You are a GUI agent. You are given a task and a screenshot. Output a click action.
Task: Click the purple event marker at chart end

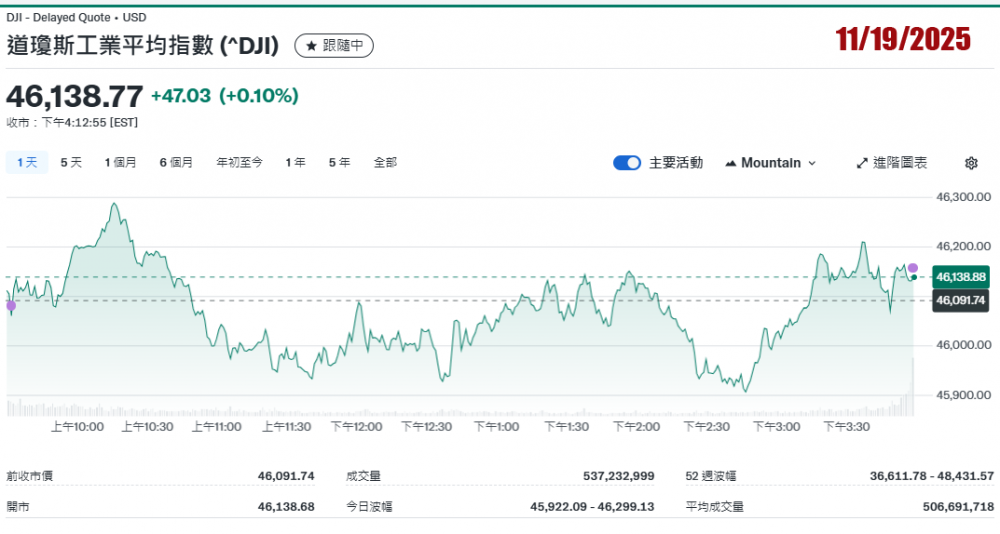point(912,267)
